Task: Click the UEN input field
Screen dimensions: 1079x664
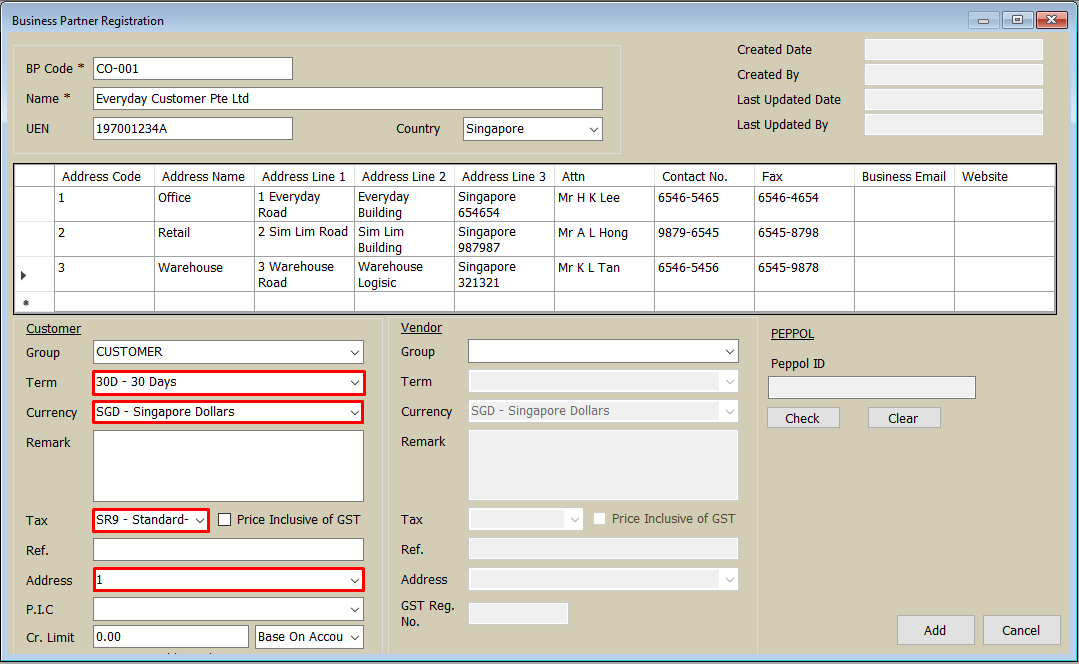Action: pyautogui.click(x=193, y=129)
